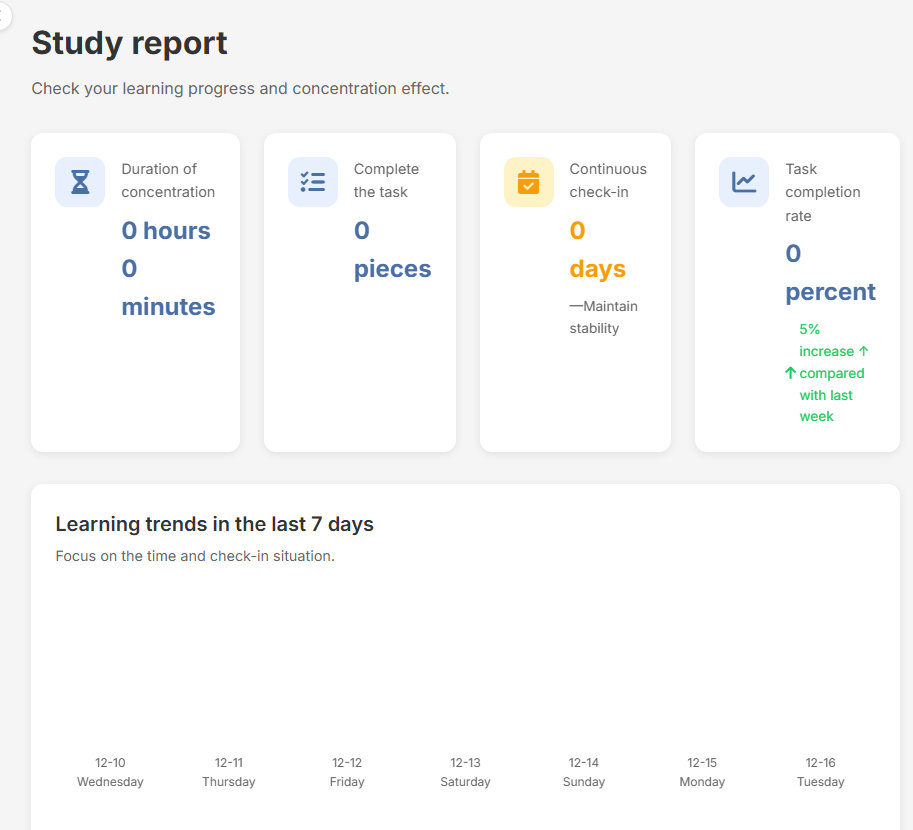Select the 12-12 Friday chart label

[x=347, y=772]
